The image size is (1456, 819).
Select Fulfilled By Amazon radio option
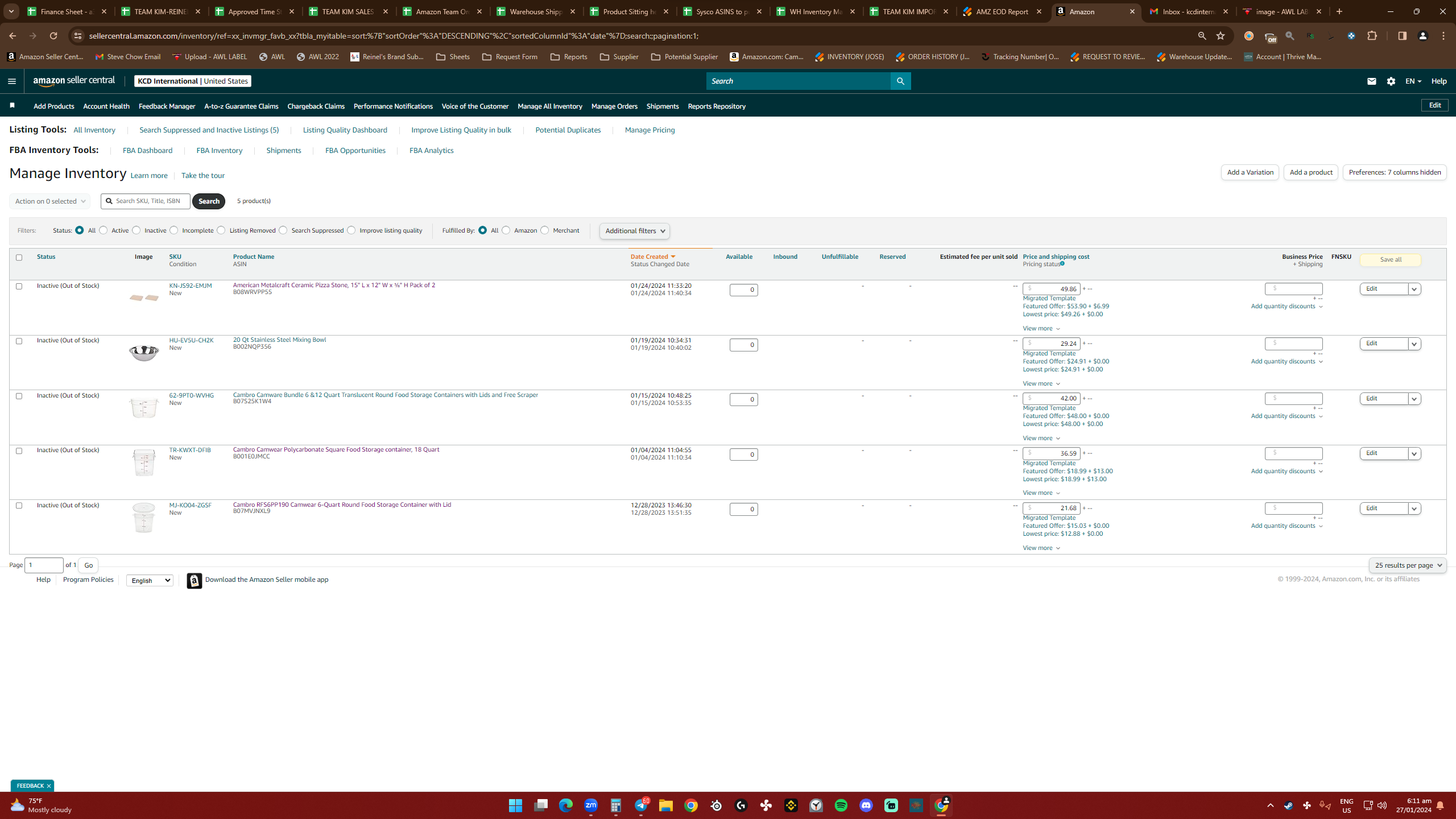point(506,230)
